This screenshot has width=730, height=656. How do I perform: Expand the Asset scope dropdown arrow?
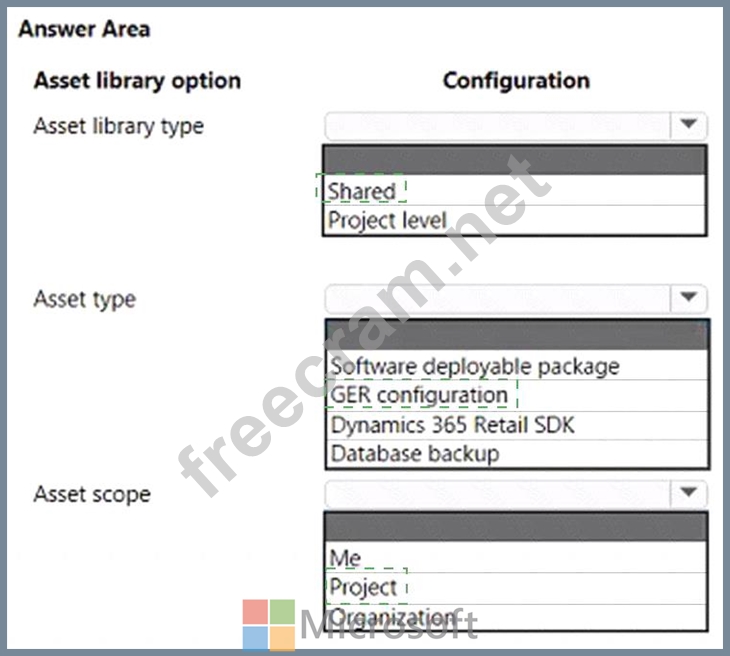coord(688,493)
